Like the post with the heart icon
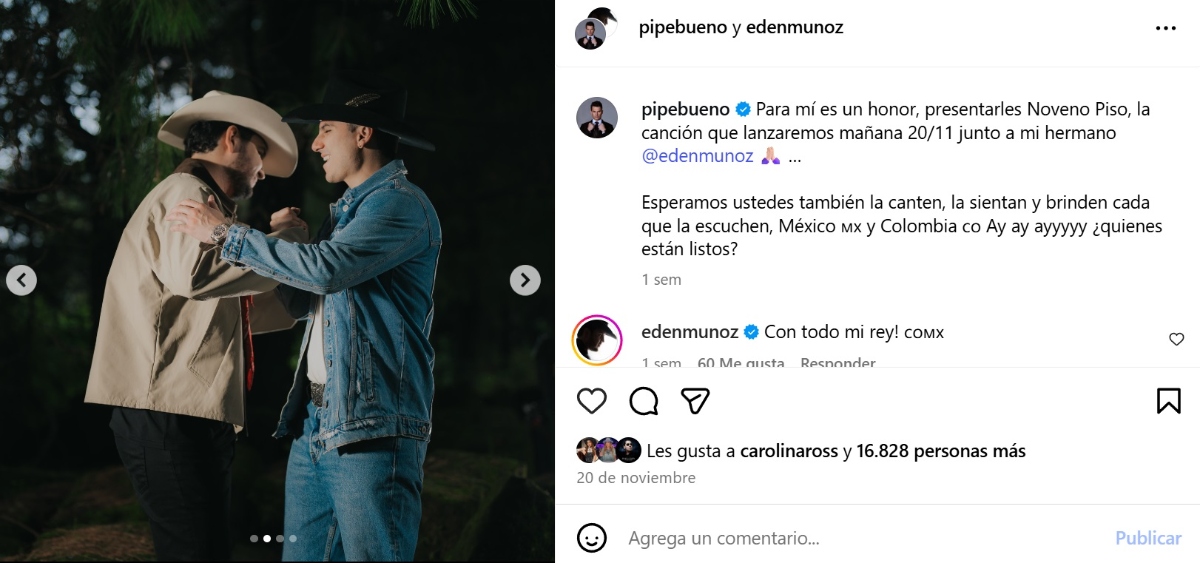This screenshot has height=563, width=1200. point(592,401)
